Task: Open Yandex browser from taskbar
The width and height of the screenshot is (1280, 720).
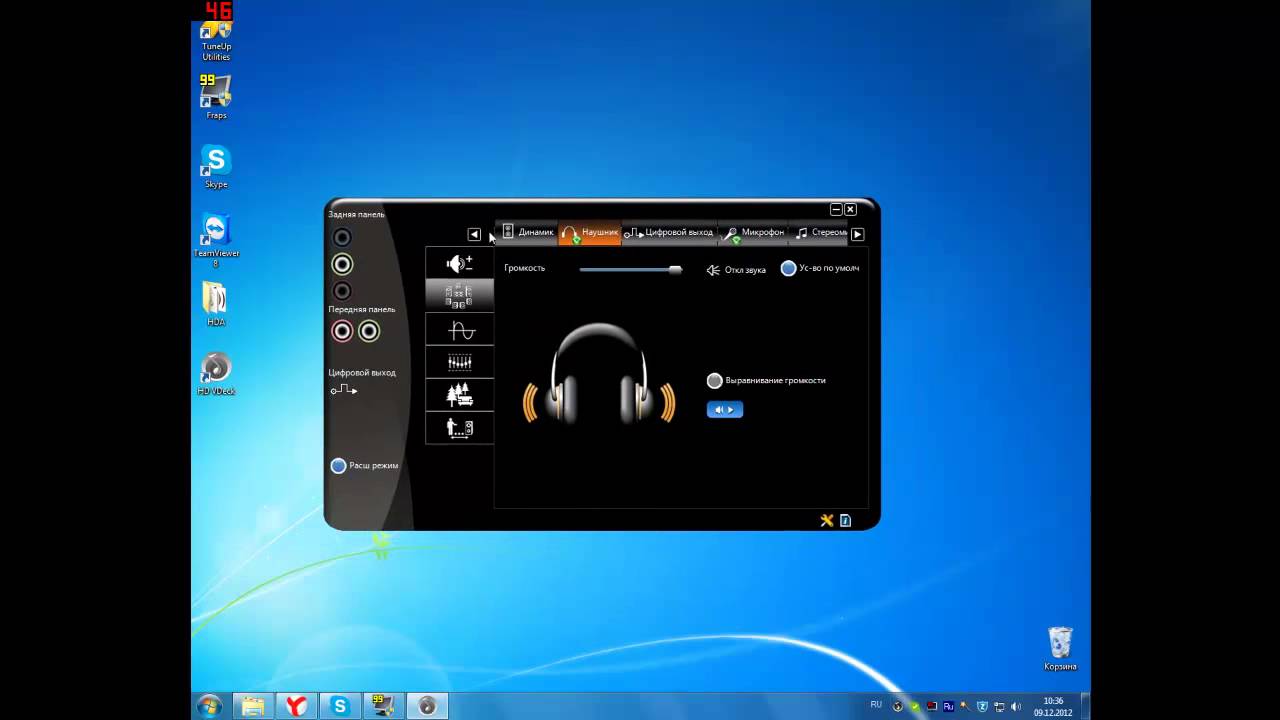Action: (x=296, y=706)
